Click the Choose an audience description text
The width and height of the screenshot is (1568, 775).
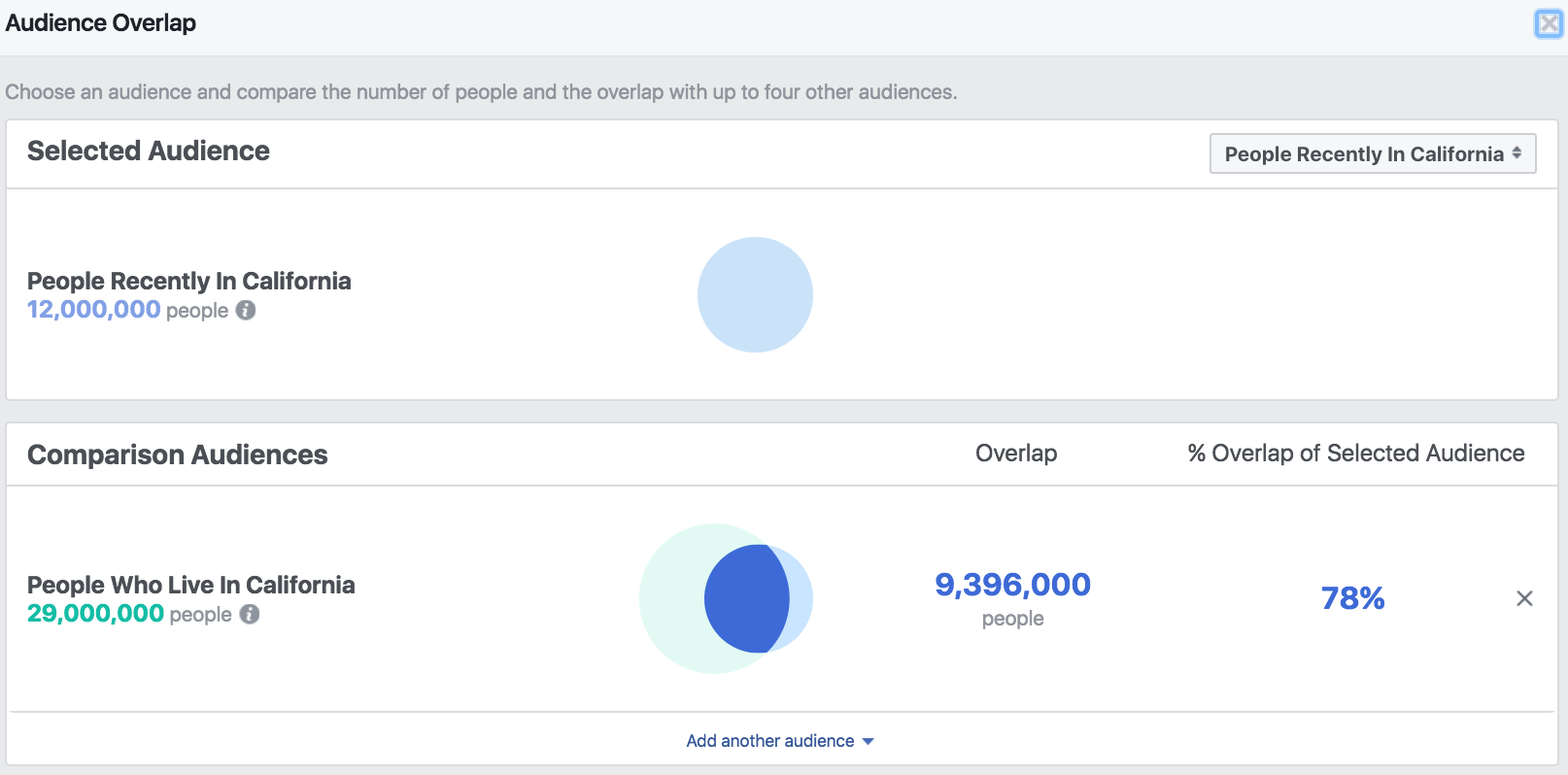coord(481,92)
